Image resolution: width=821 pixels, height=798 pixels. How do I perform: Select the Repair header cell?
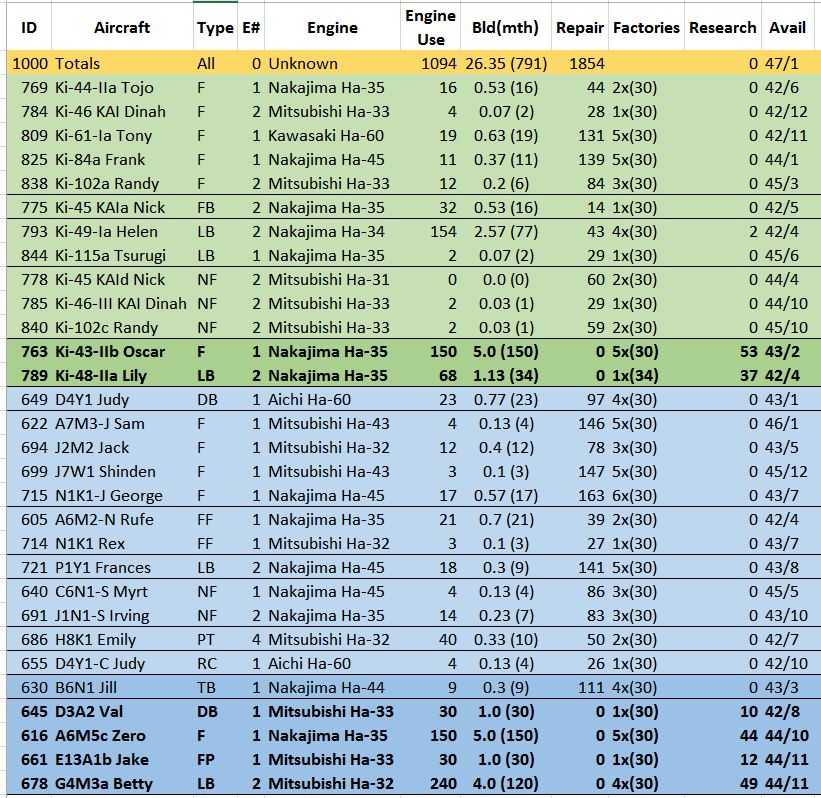[x=580, y=27]
